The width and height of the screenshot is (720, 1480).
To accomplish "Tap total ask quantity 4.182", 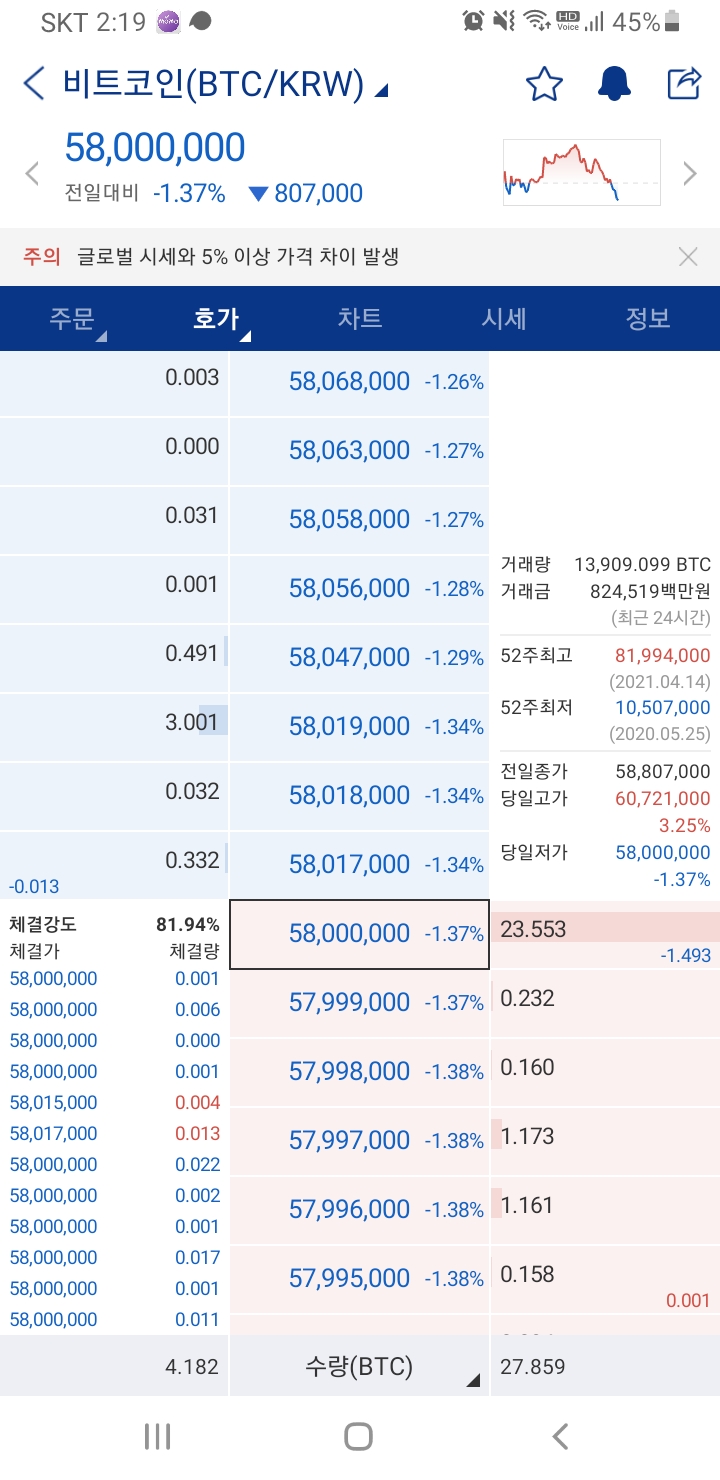I will pos(192,1366).
